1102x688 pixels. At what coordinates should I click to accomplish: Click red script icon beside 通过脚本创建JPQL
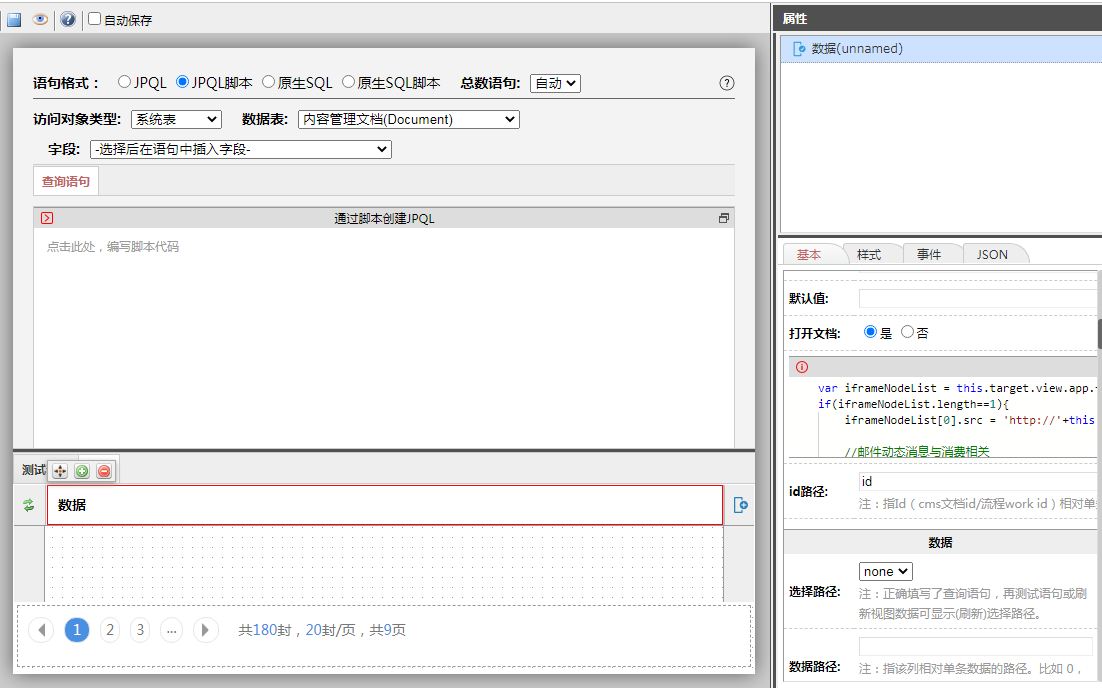click(x=47, y=218)
